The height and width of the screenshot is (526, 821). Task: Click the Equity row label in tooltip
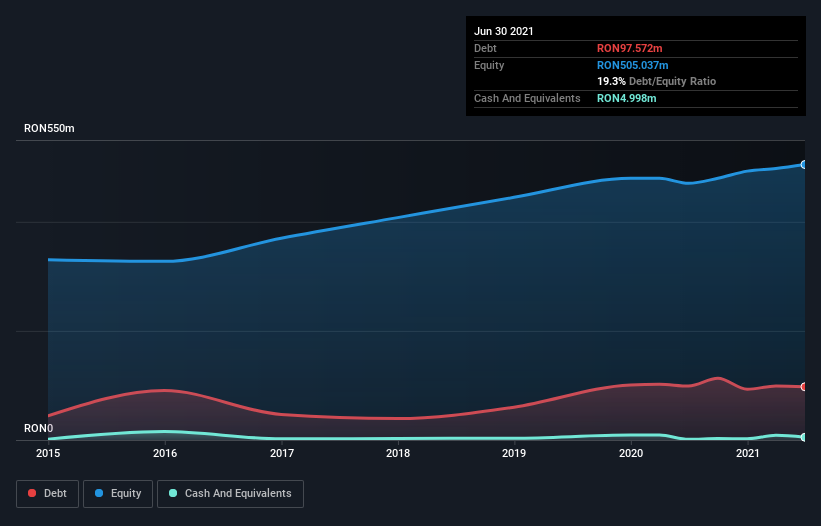coord(489,65)
